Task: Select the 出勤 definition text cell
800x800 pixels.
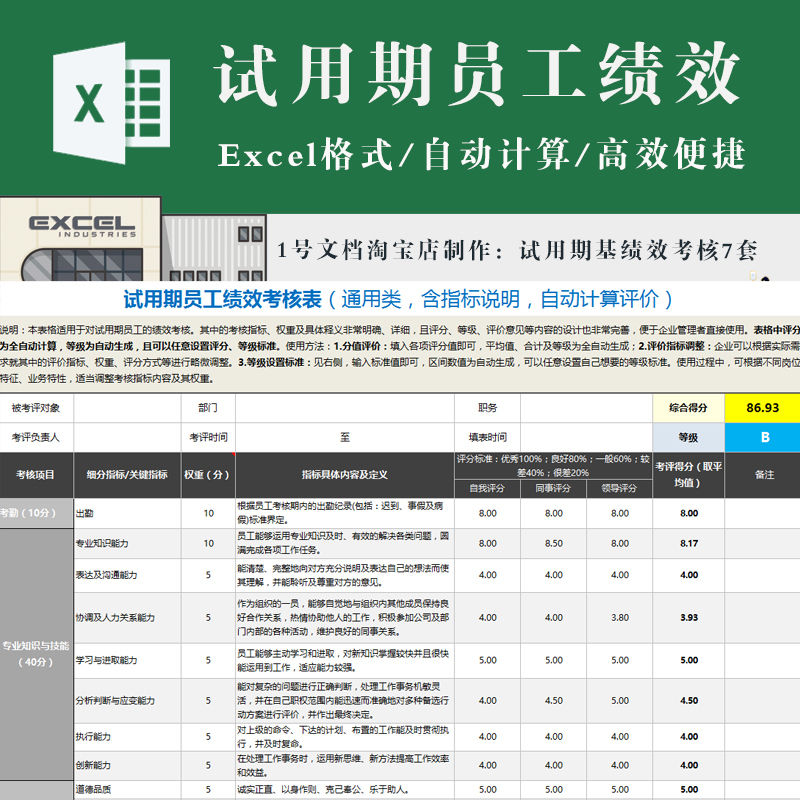Action: (345, 513)
